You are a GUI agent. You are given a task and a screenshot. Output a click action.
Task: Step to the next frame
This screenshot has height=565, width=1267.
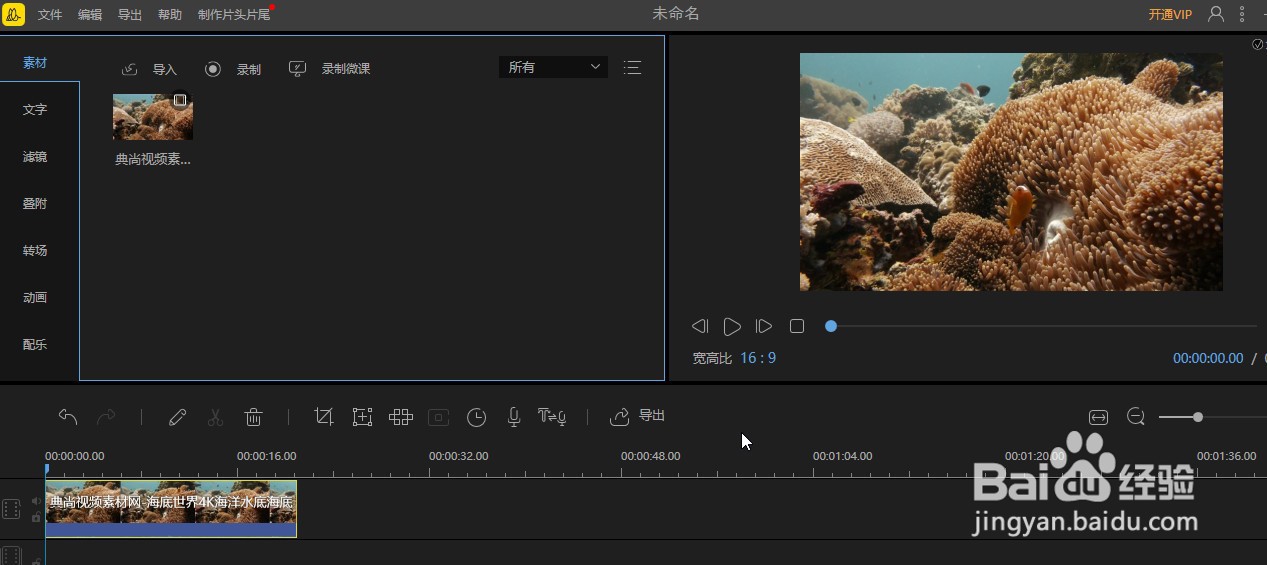(764, 326)
